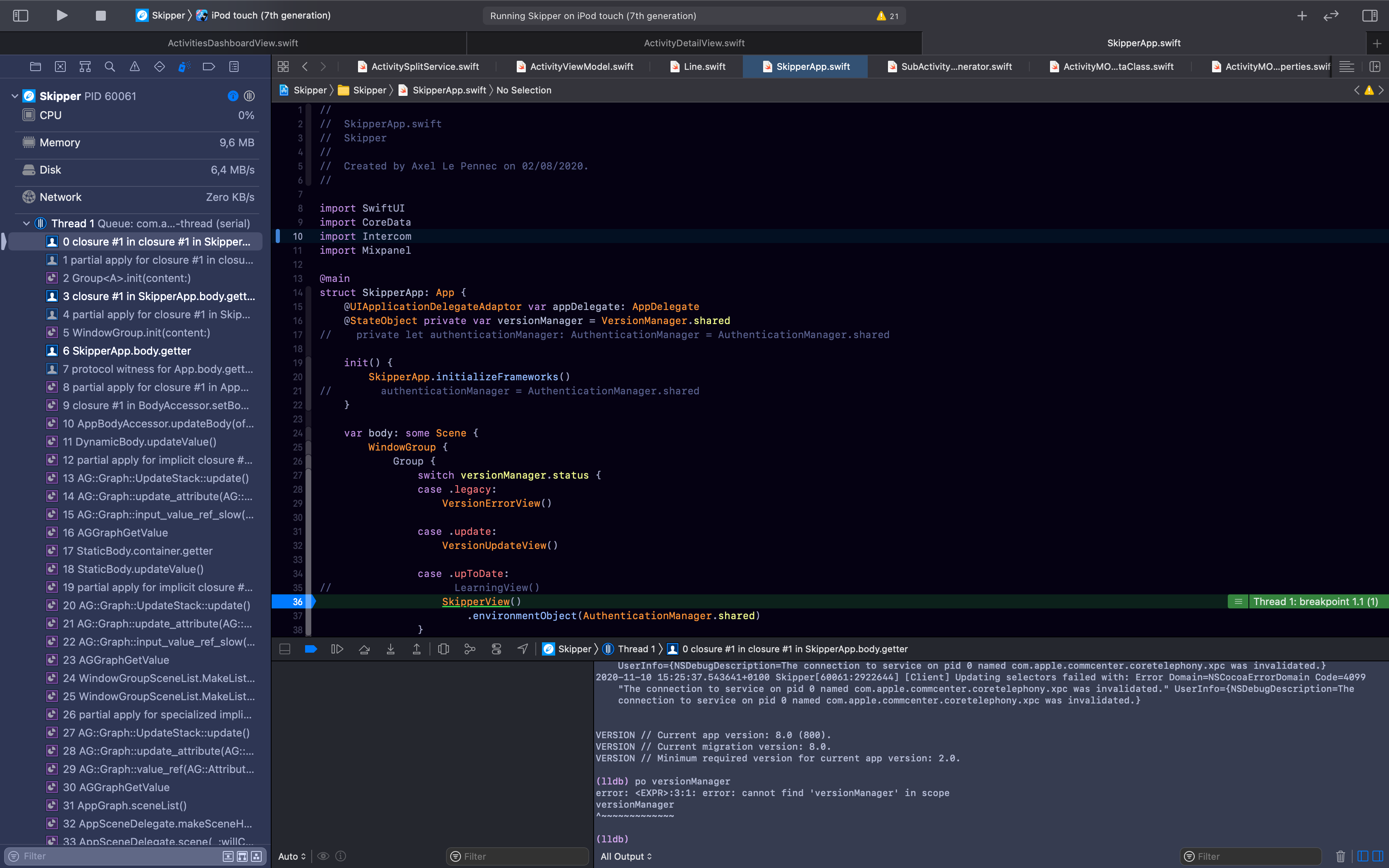Screen dimensions: 1389x868
Task: Click the variables view Filter field
Action: [518, 856]
